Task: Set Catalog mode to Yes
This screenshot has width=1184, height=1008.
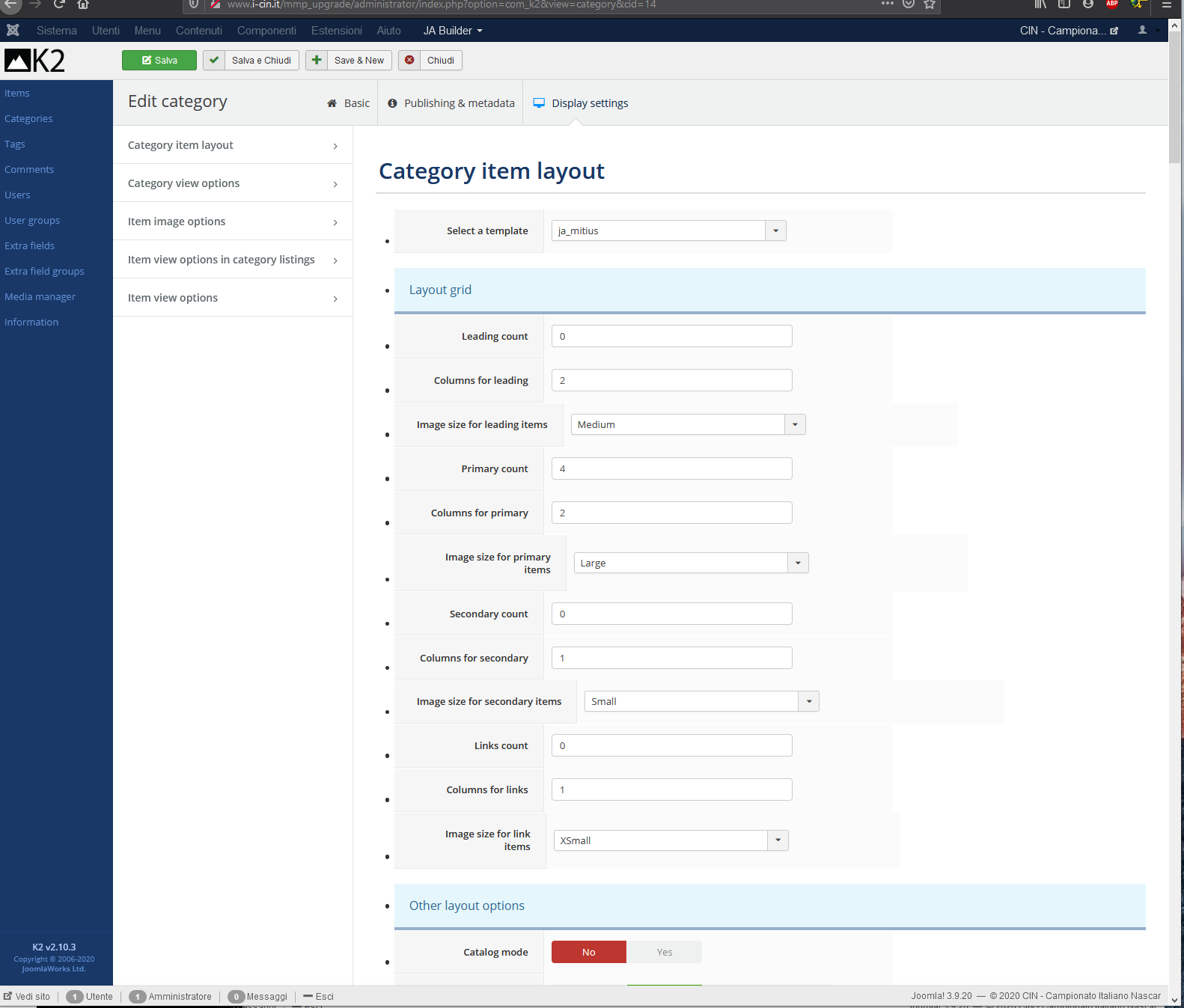Action: 664,952
